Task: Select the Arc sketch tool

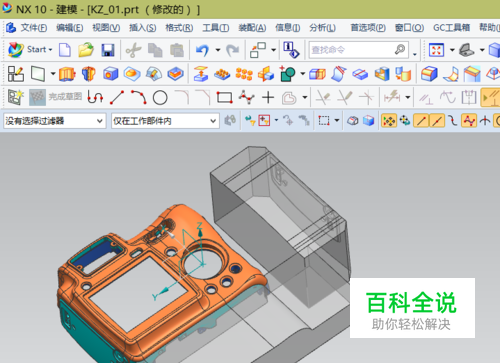Action: pyautogui.click(x=139, y=98)
